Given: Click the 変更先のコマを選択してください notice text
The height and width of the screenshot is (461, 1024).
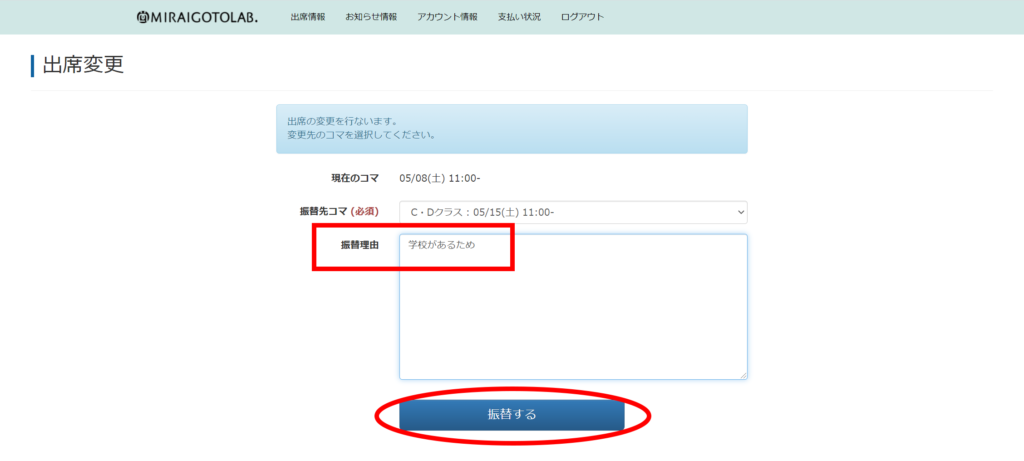Looking at the screenshot, I should pyautogui.click(x=361, y=136).
